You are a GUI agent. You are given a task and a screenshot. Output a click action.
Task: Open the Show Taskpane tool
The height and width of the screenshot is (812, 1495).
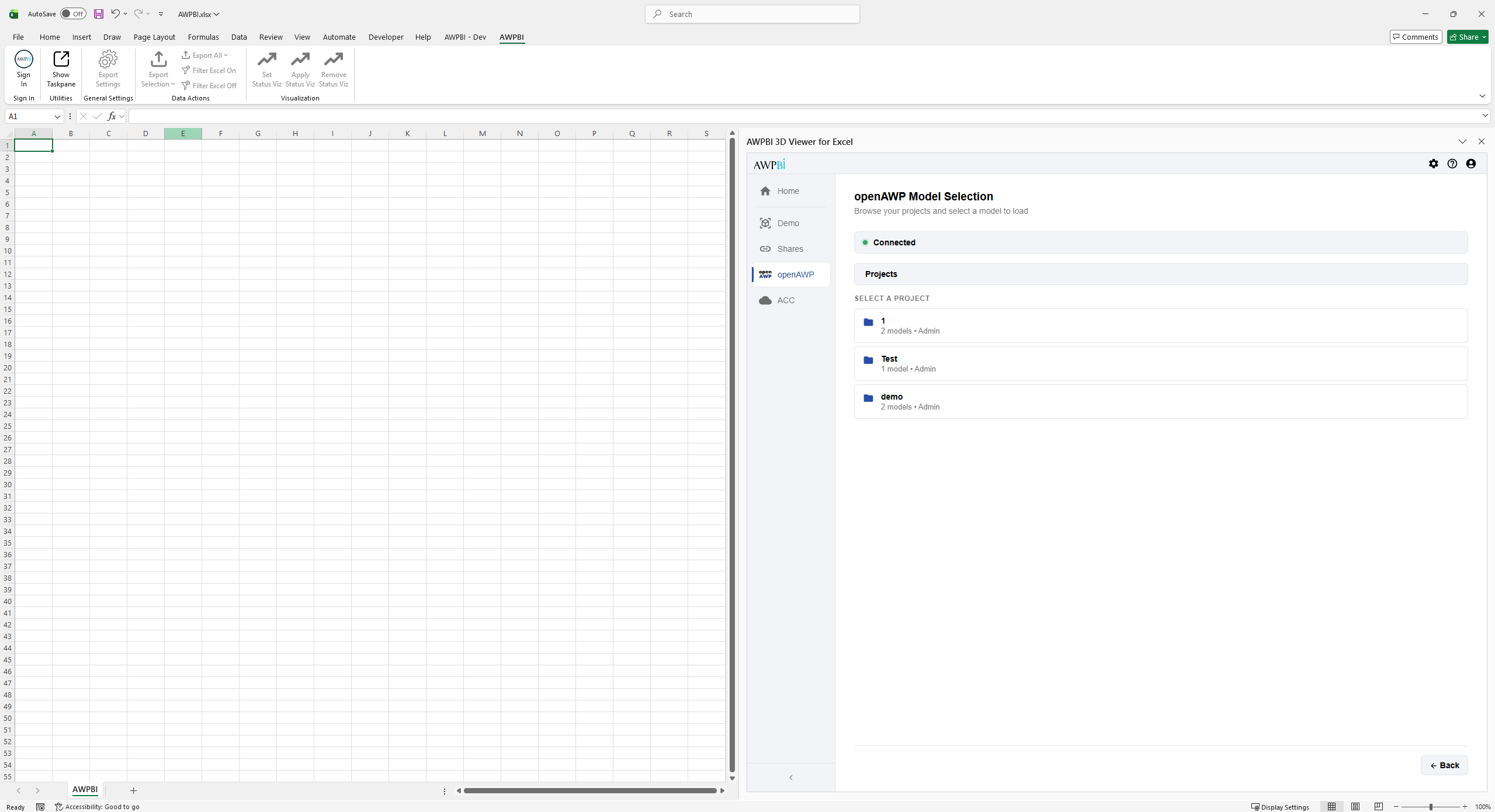click(x=61, y=68)
